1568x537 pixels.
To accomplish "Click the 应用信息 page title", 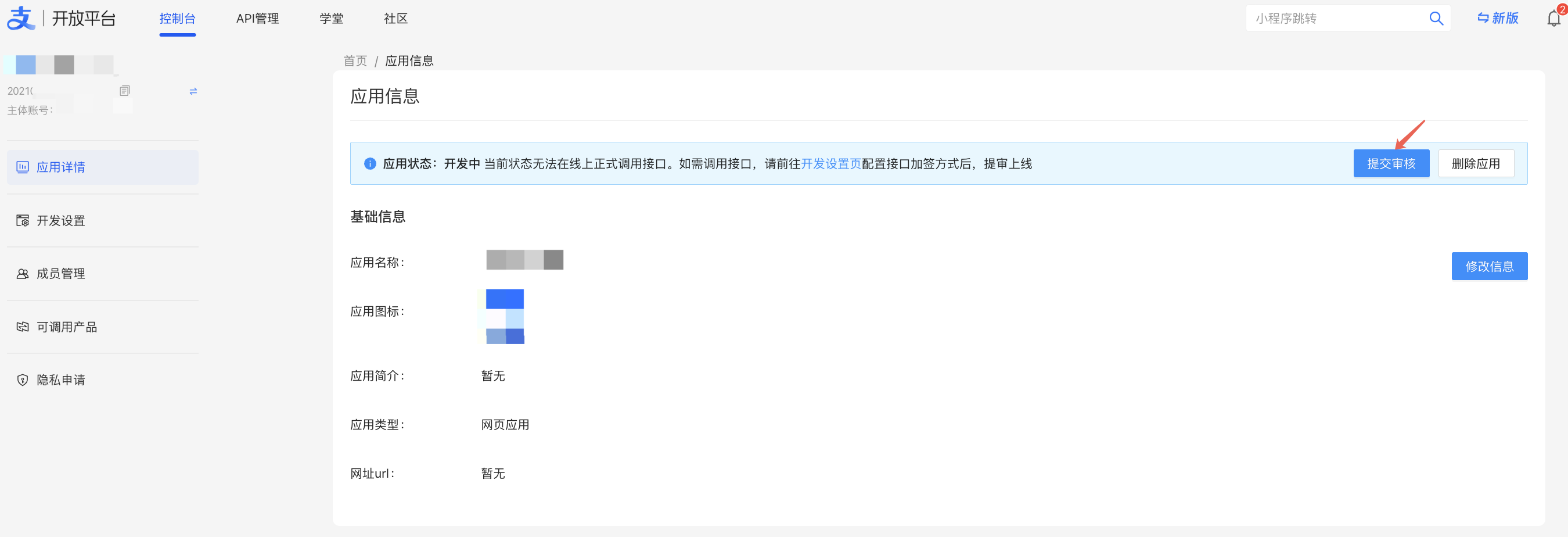I will pyautogui.click(x=384, y=96).
